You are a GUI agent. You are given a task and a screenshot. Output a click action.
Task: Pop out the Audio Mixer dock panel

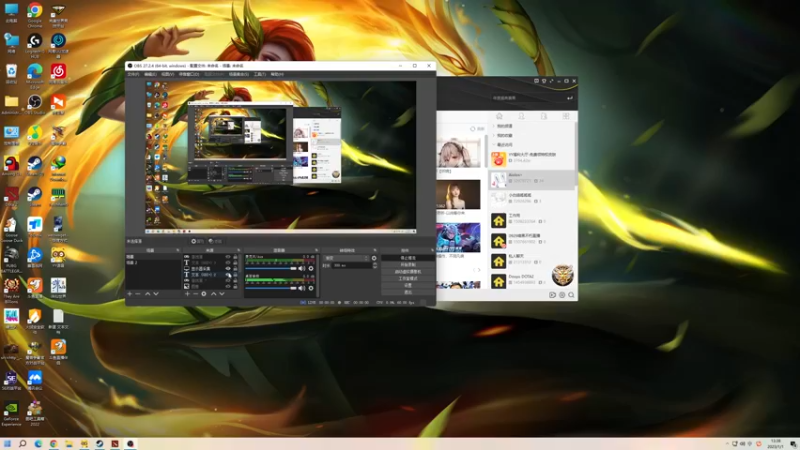316,250
